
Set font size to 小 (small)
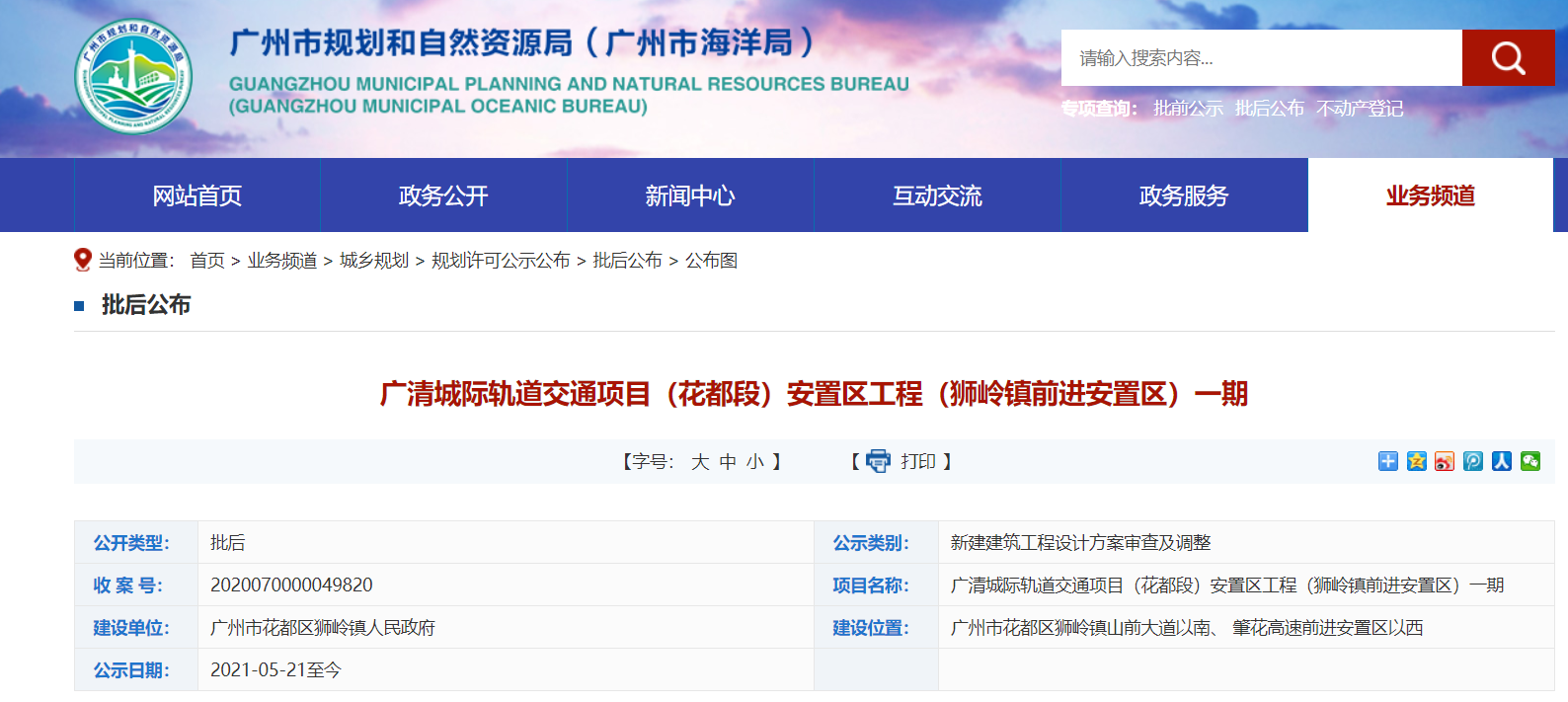coord(755,462)
